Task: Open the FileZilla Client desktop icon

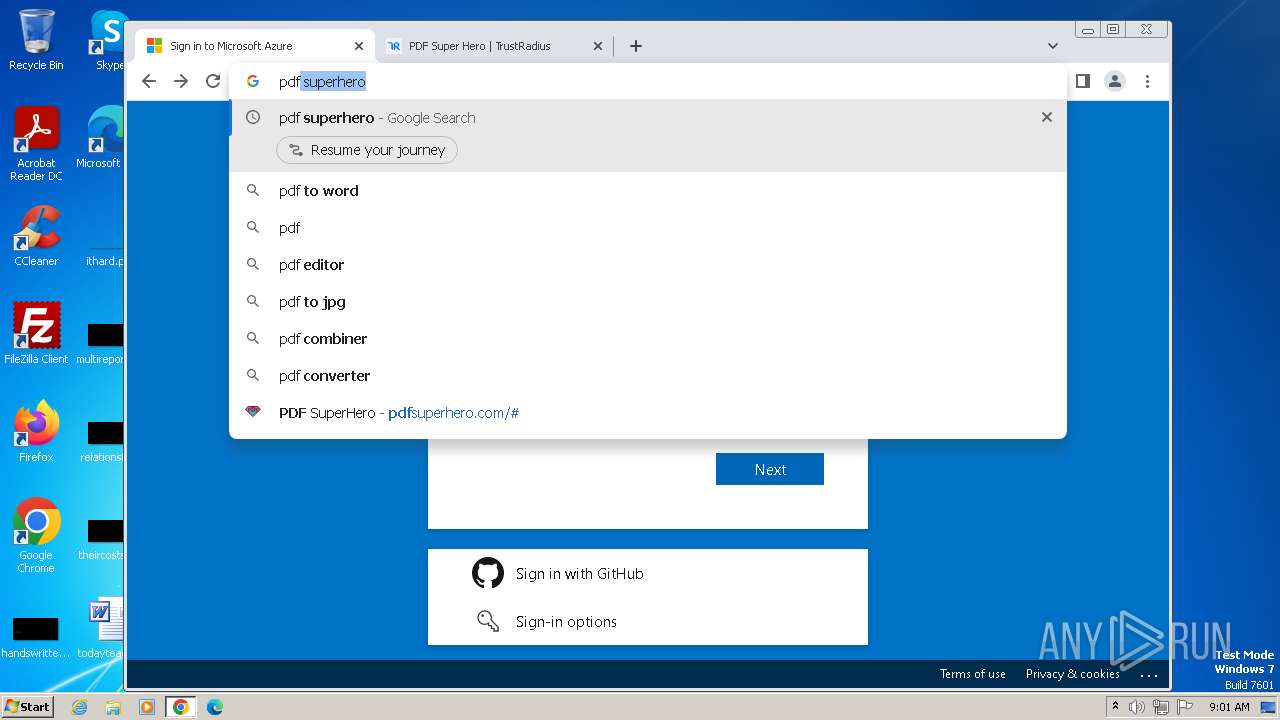Action: pyautogui.click(x=36, y=334)
